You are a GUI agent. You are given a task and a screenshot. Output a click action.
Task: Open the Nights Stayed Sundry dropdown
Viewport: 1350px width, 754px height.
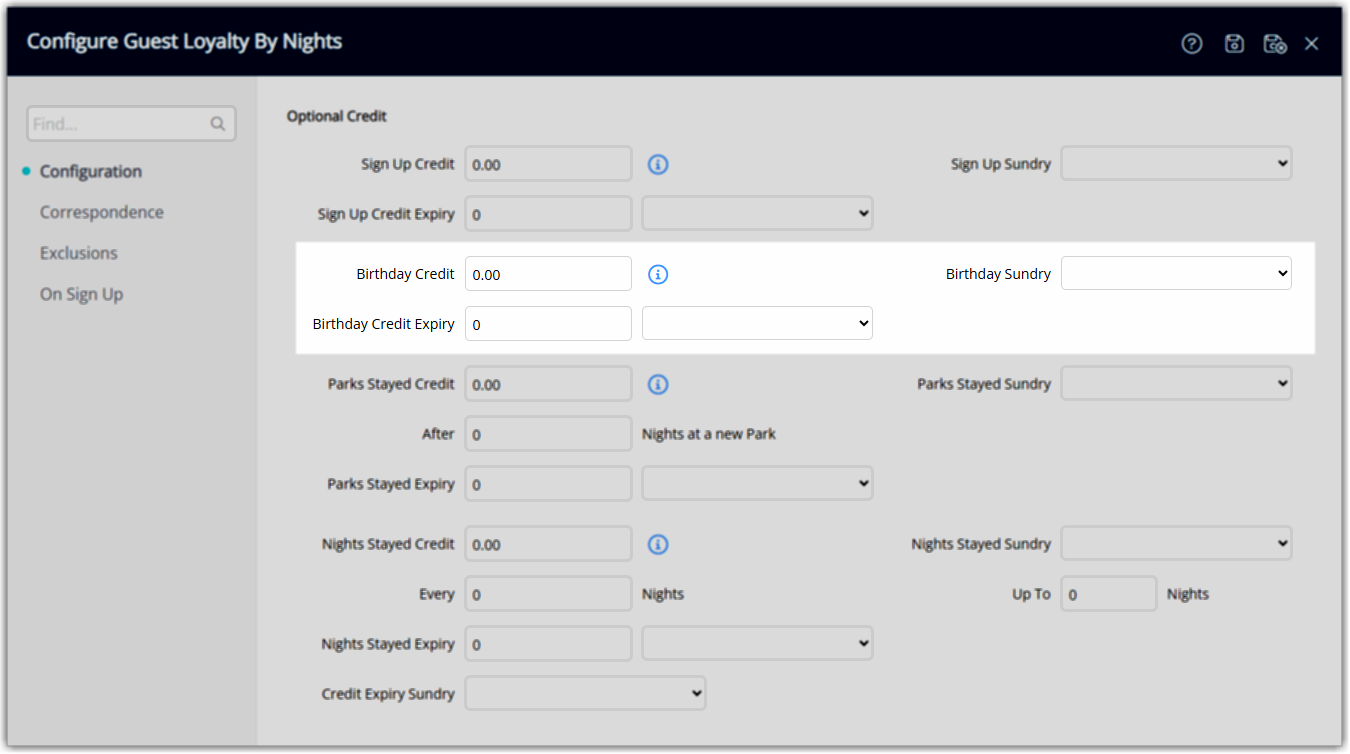(1176, 543)
